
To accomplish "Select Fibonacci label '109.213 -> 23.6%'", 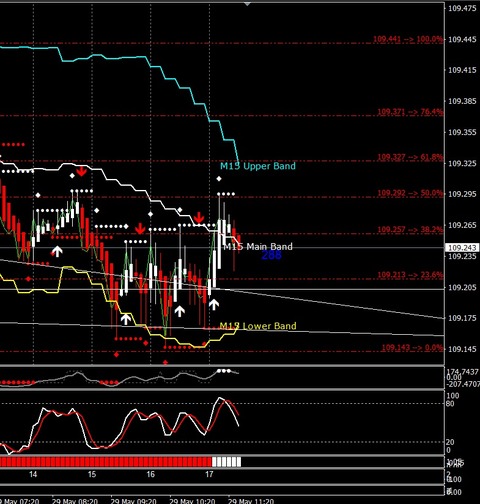I will click(x=410, y=275).
